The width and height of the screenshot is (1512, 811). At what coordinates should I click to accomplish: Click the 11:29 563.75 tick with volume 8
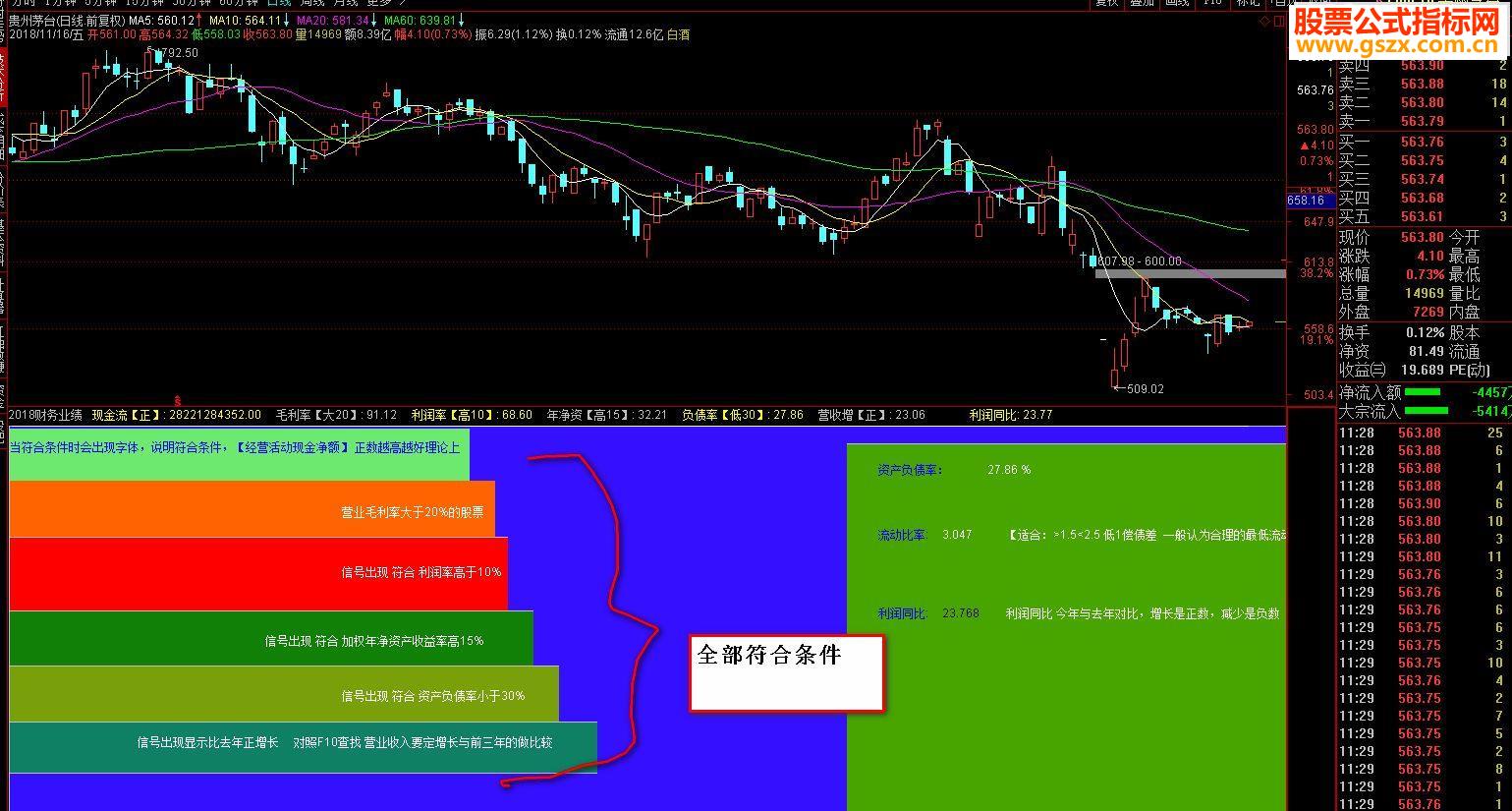pyautogui.click(x=1423, y=769)
